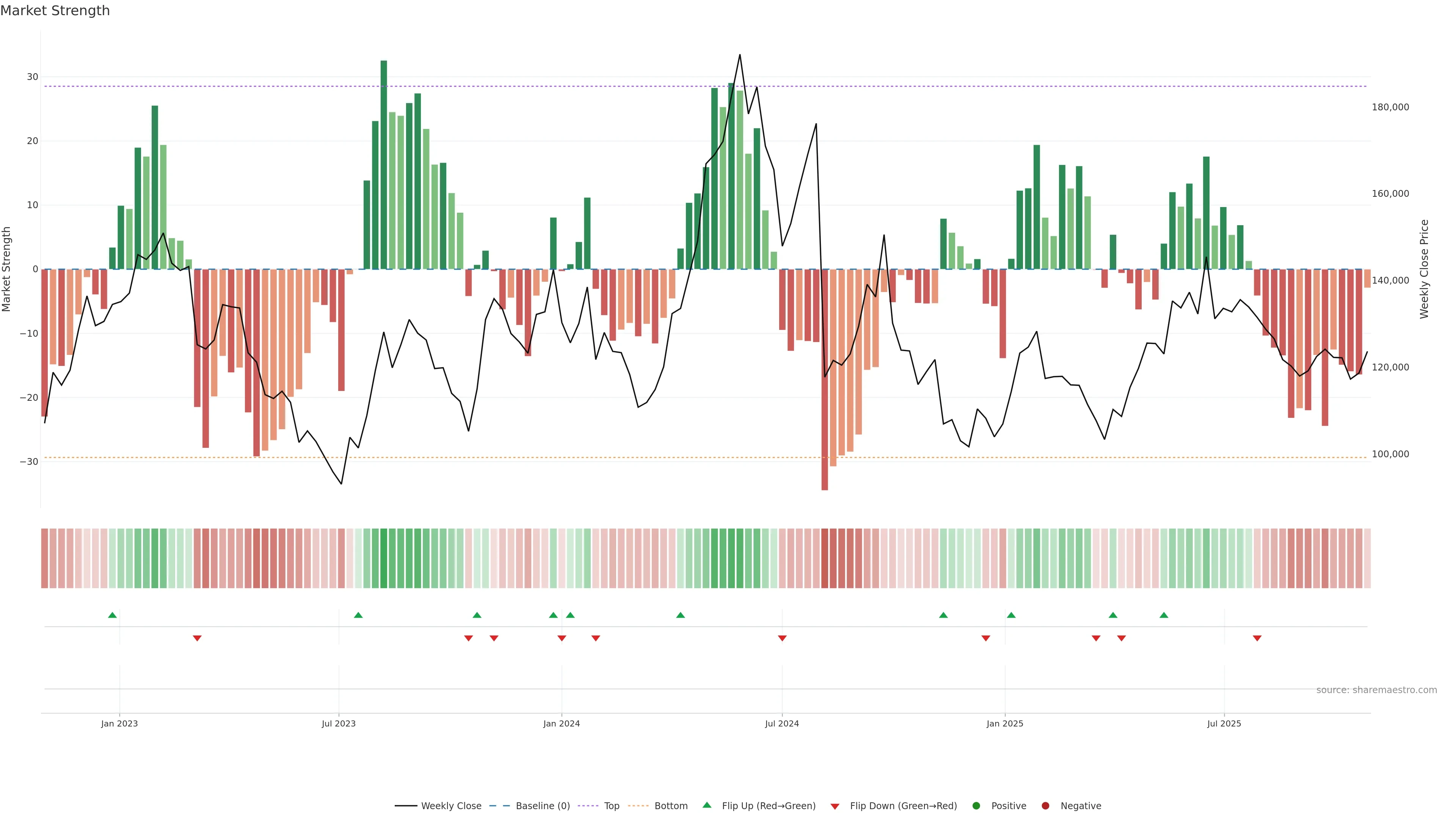This screenshot has width=1456, height=819.
Task: Click the Jan 2024 x-axis label
Action: 561,723
